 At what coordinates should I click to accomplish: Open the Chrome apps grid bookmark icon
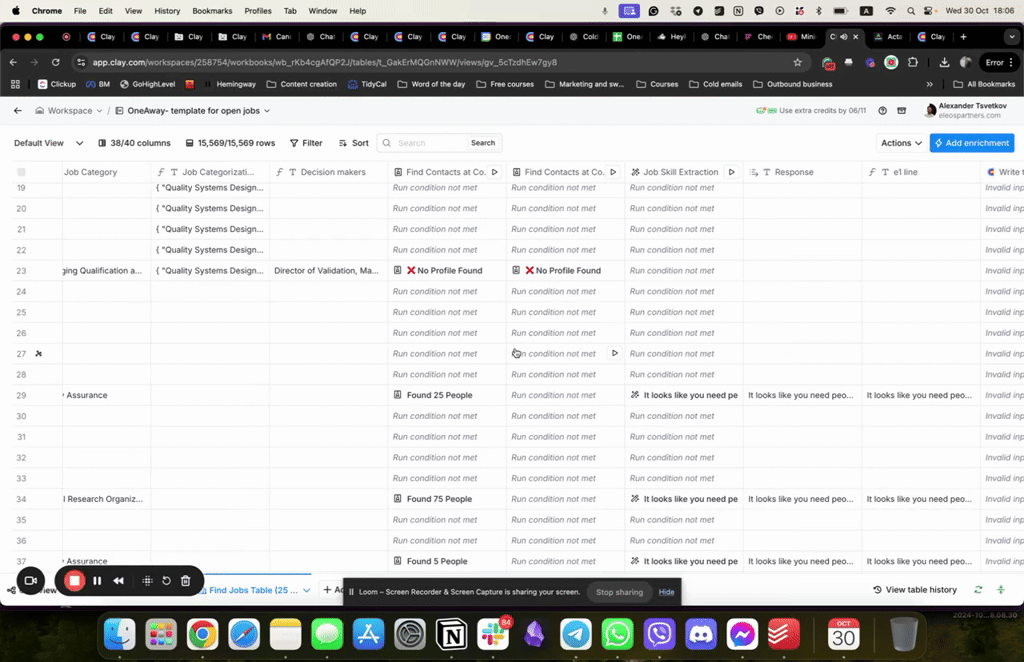pos(15,84)
